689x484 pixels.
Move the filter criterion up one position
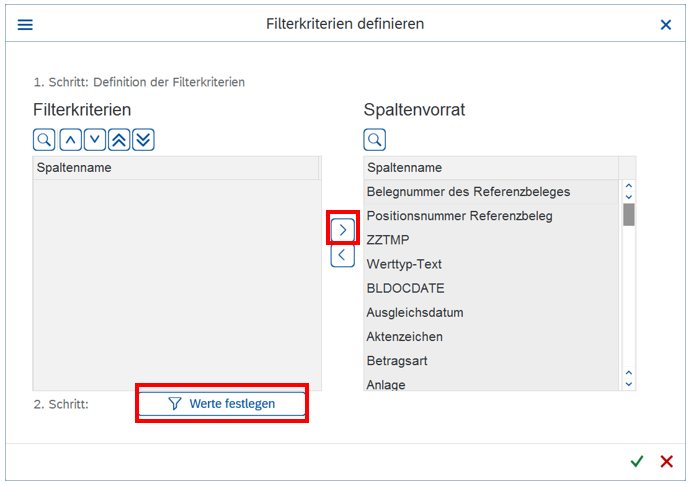pyautogui.click(x=70, y=140)
